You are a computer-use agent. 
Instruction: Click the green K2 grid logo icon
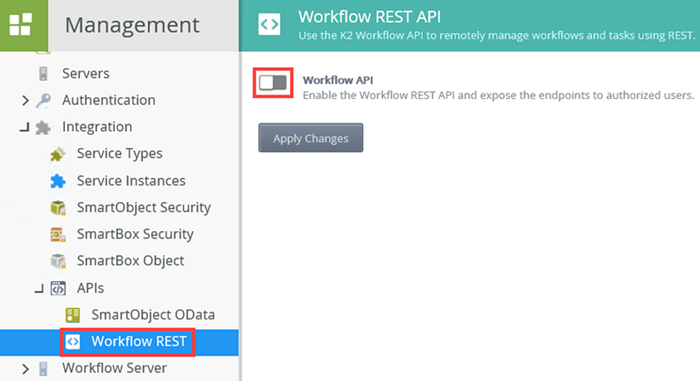coord(21,24)
